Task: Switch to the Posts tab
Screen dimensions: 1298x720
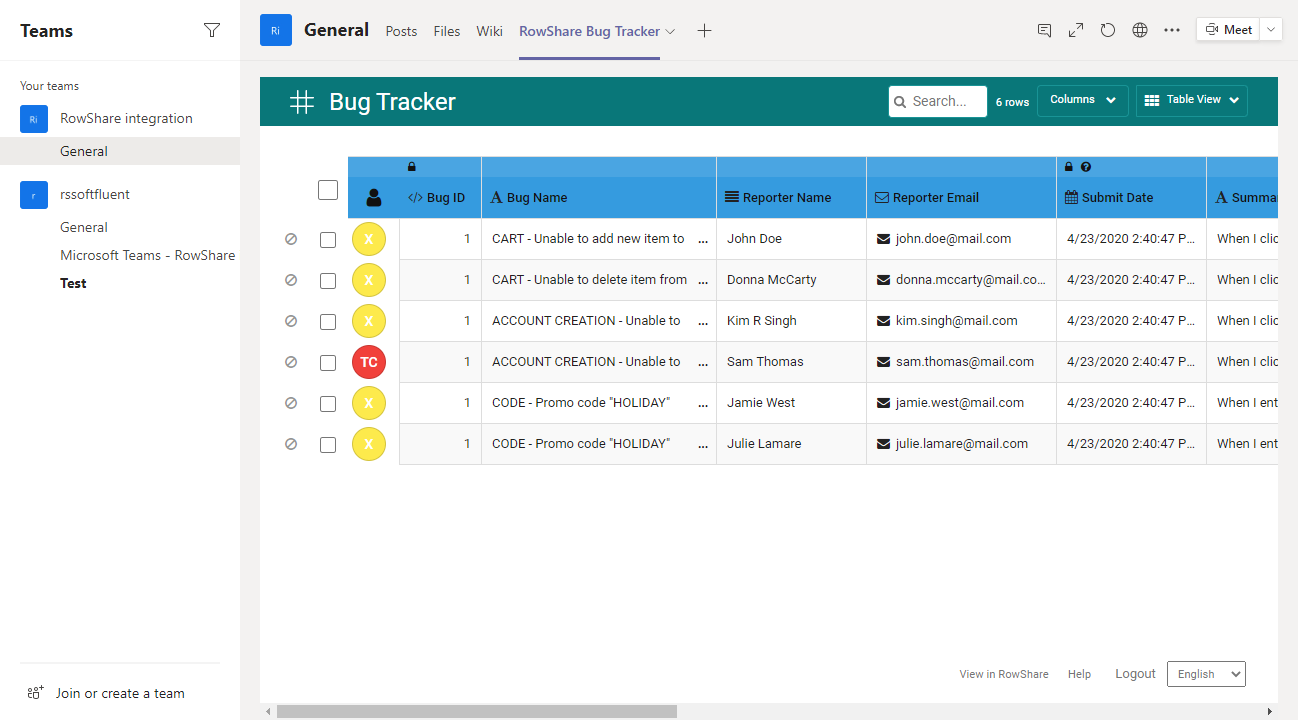Action: coord(401,31)
